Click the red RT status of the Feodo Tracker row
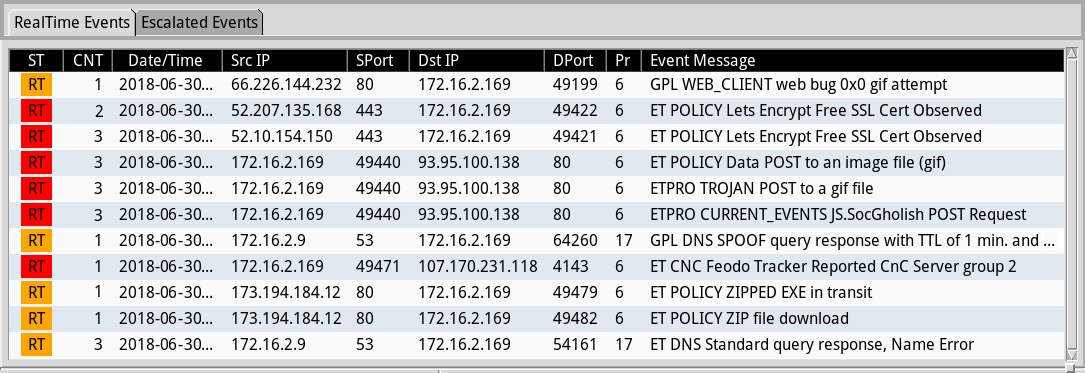 (x=37, y=266)
